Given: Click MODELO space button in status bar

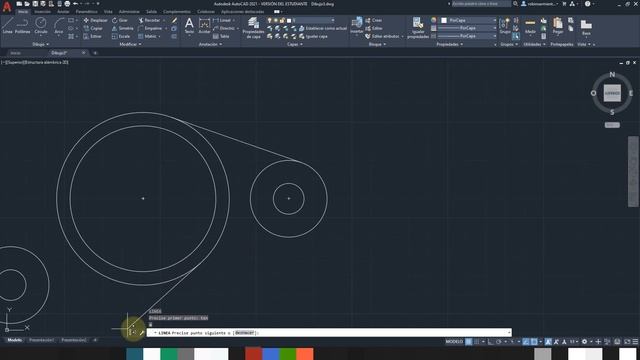Looking at the screenshot, I should click(454, 342).
